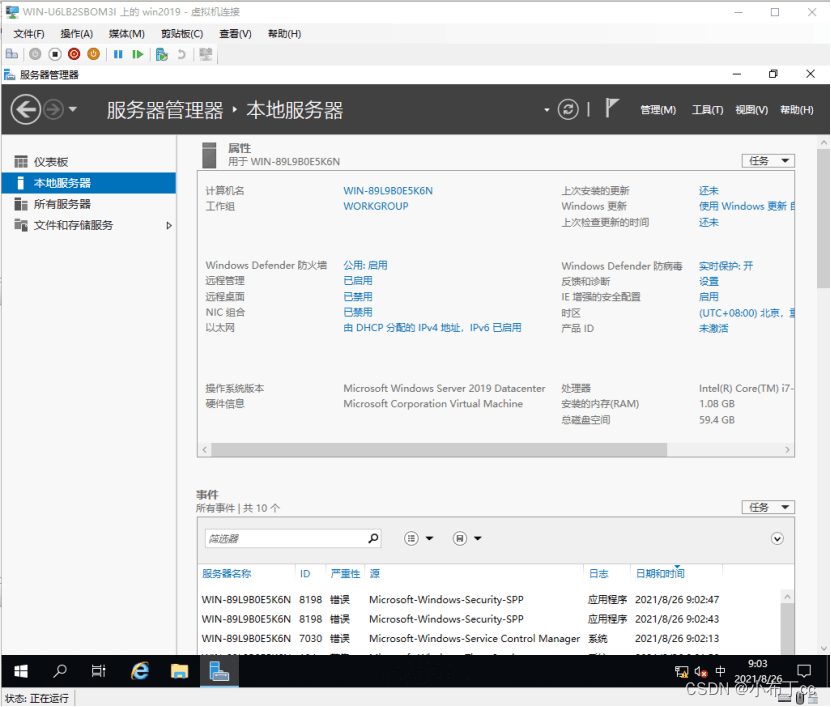
Task: Go back with the Server Manager back arrow
Action: (x=25, y=110)
